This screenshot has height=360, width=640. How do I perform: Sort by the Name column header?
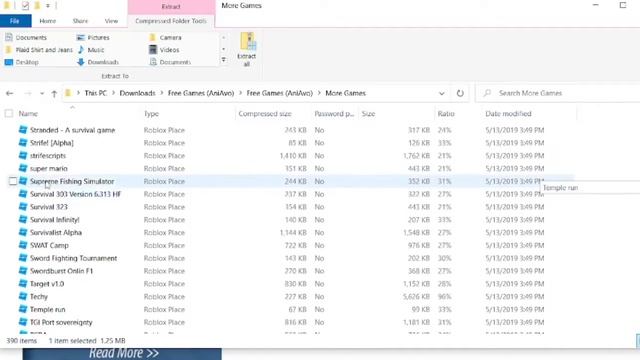[x=28, y=113]
